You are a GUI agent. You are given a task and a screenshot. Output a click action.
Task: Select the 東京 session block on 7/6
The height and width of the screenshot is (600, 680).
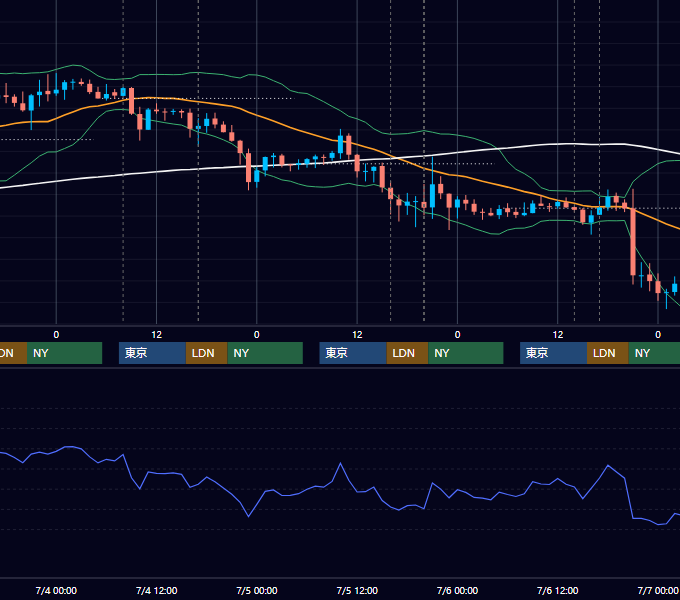553,353
